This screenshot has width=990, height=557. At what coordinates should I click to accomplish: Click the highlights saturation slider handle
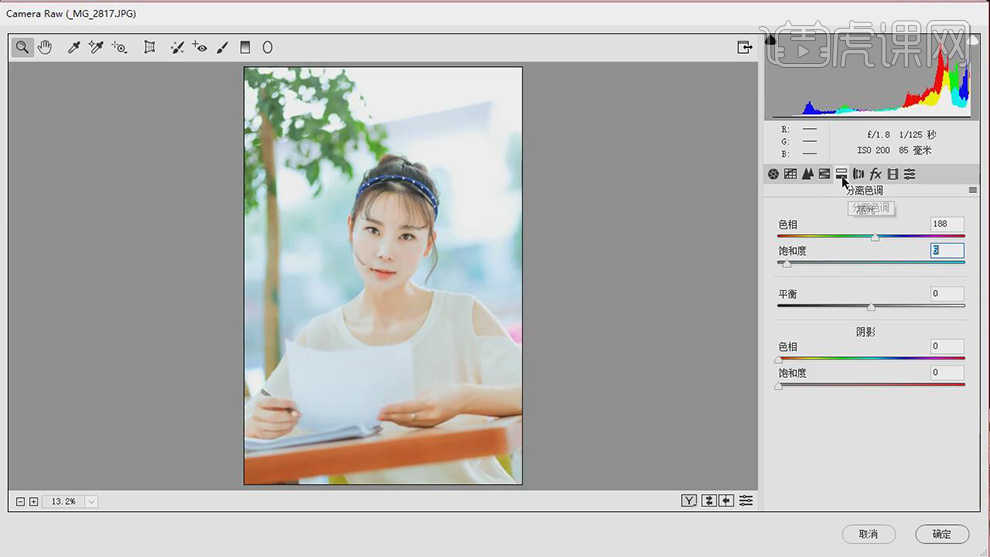point(787,264)
